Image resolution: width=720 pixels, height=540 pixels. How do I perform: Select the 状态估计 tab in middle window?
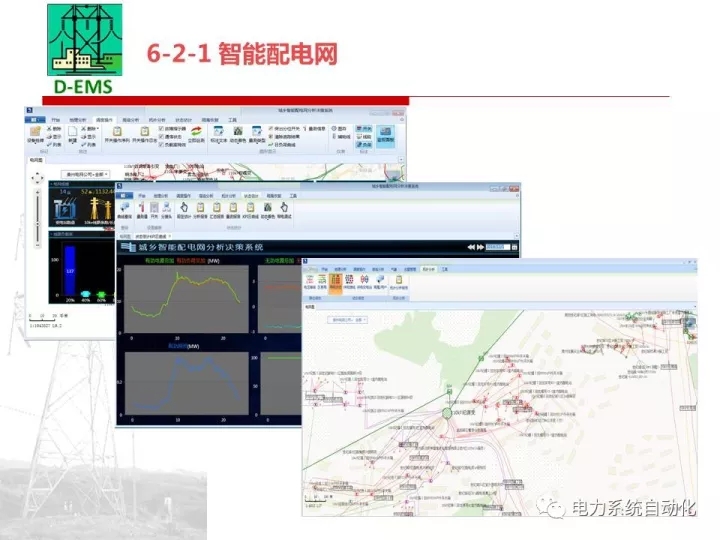[x=250, y=197]
